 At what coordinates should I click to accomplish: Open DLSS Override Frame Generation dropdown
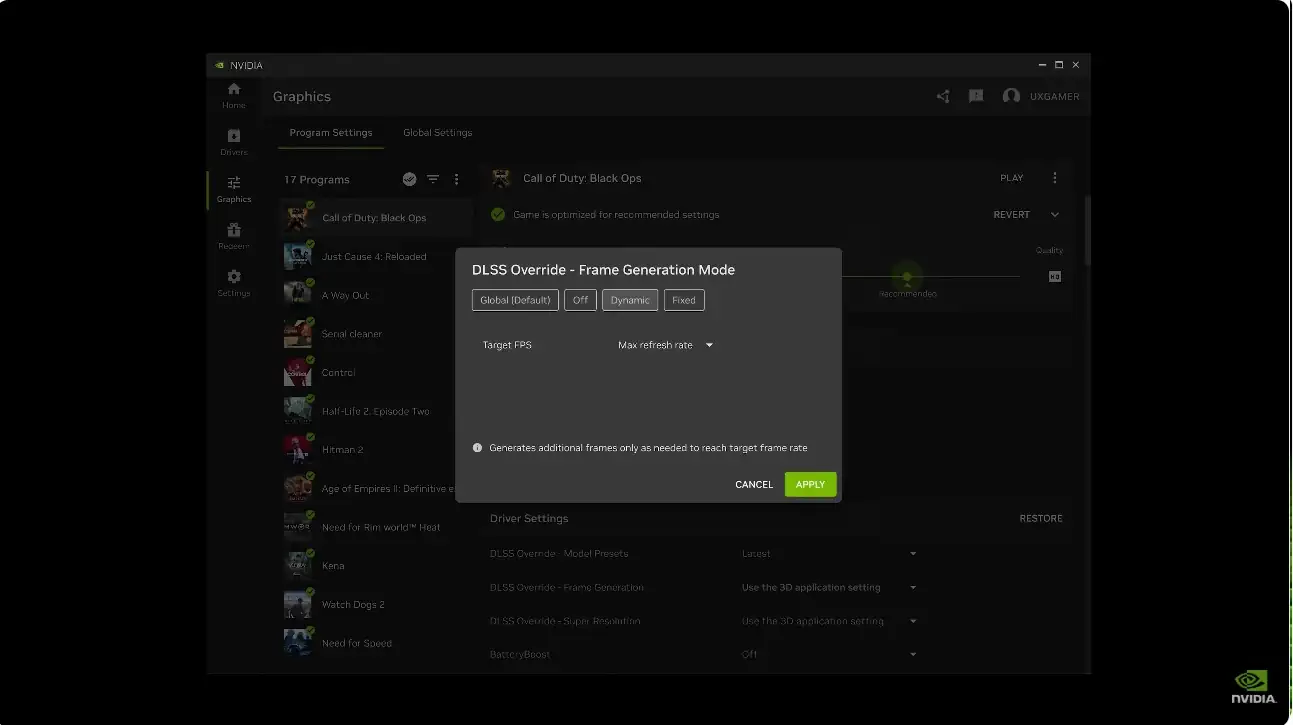(x=829, y=588)
